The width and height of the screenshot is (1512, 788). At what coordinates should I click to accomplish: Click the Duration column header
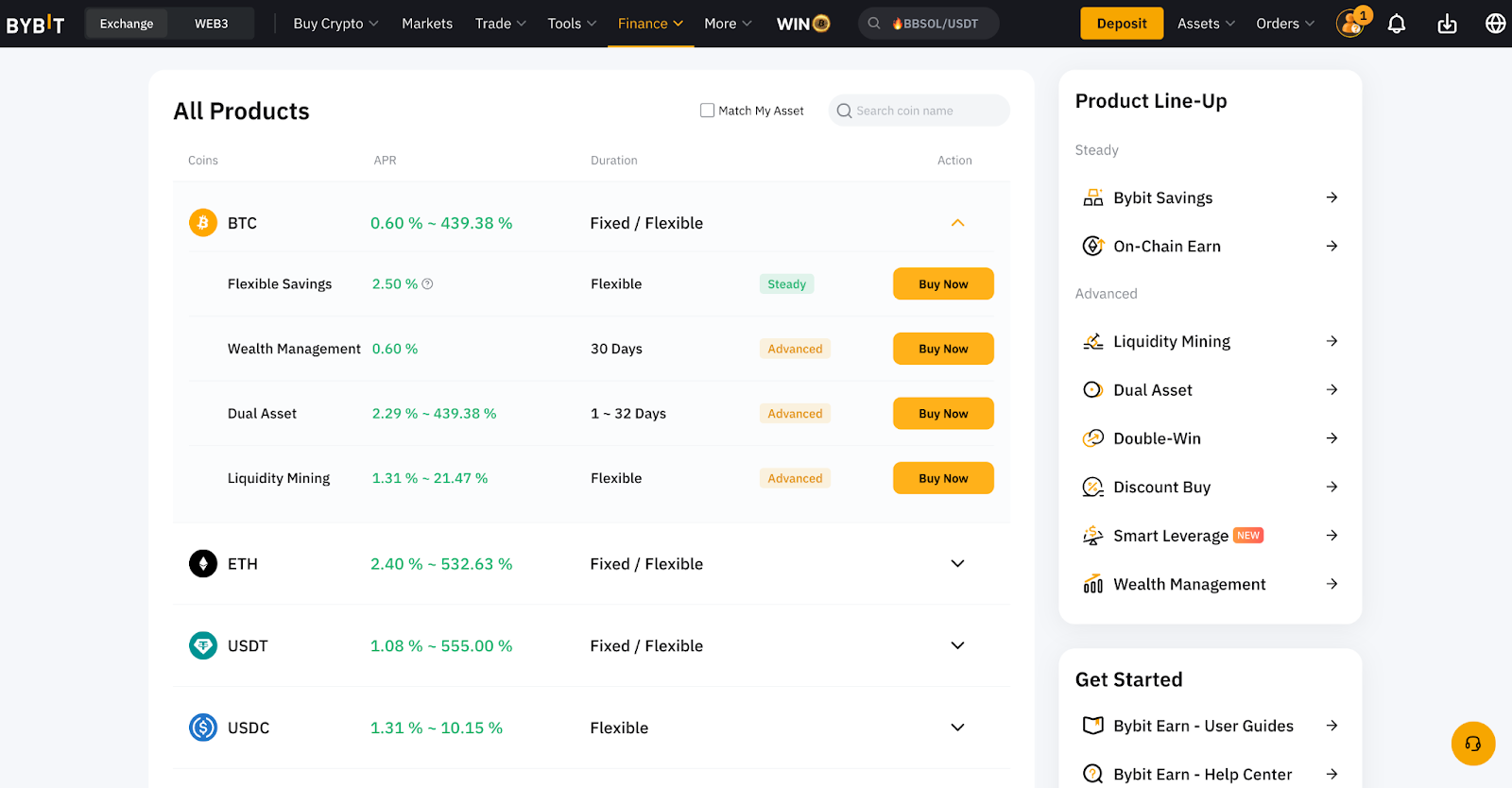pyautogui.click(x=614, y=161)
